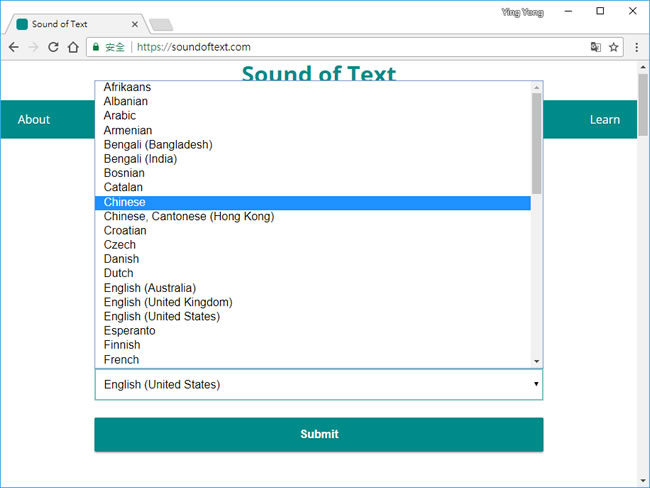This screenshot has height=488, width=650.
Task: Select Danish from the list
Action: [313, 259]
